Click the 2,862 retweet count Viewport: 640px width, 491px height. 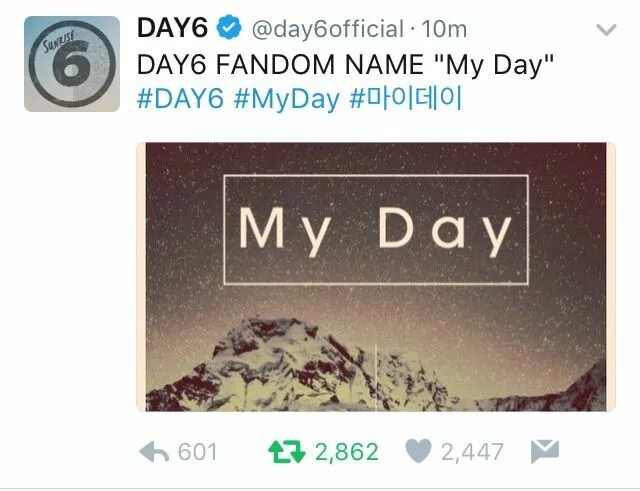point(347,452)
